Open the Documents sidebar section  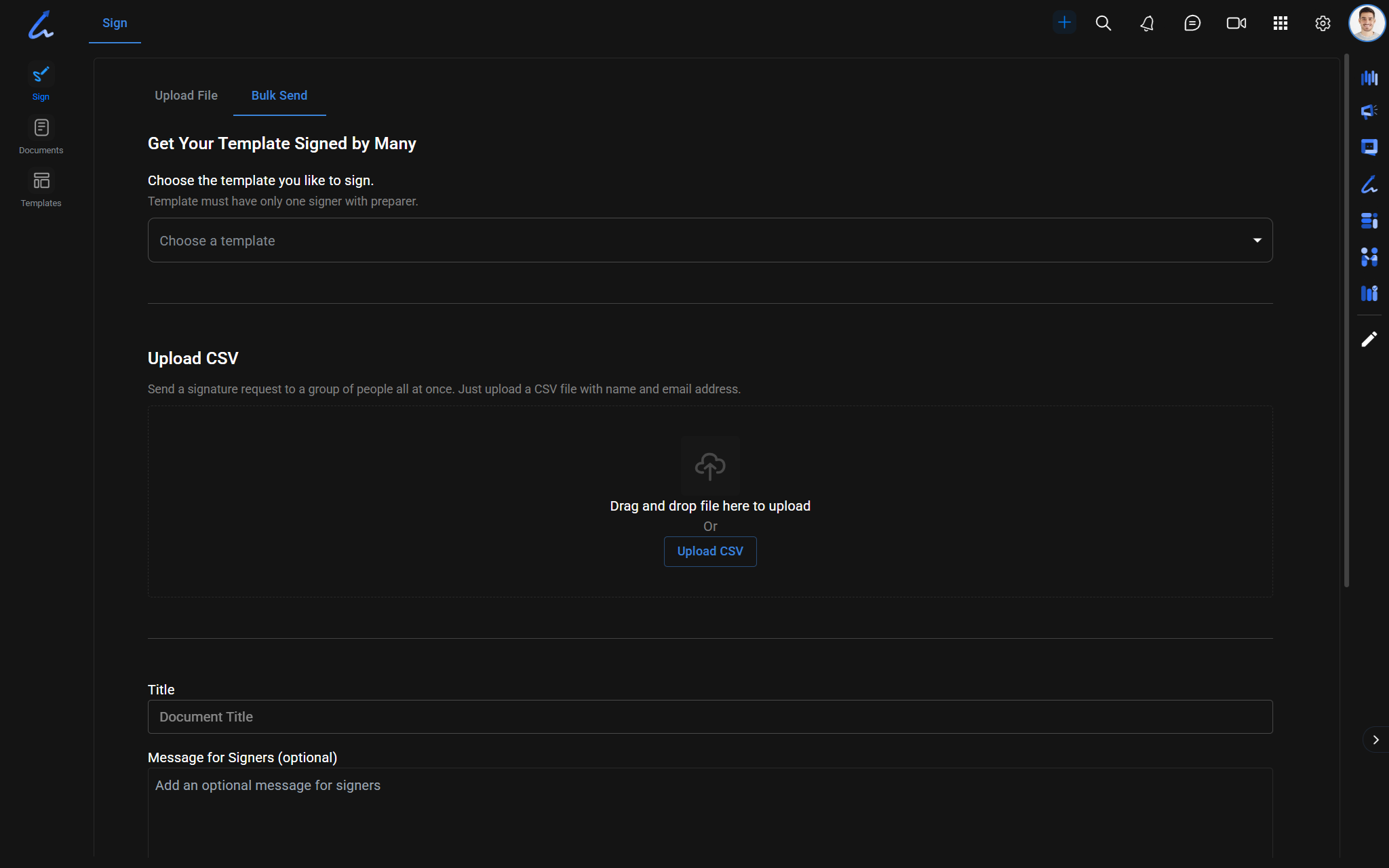click(x=41, y=136)
